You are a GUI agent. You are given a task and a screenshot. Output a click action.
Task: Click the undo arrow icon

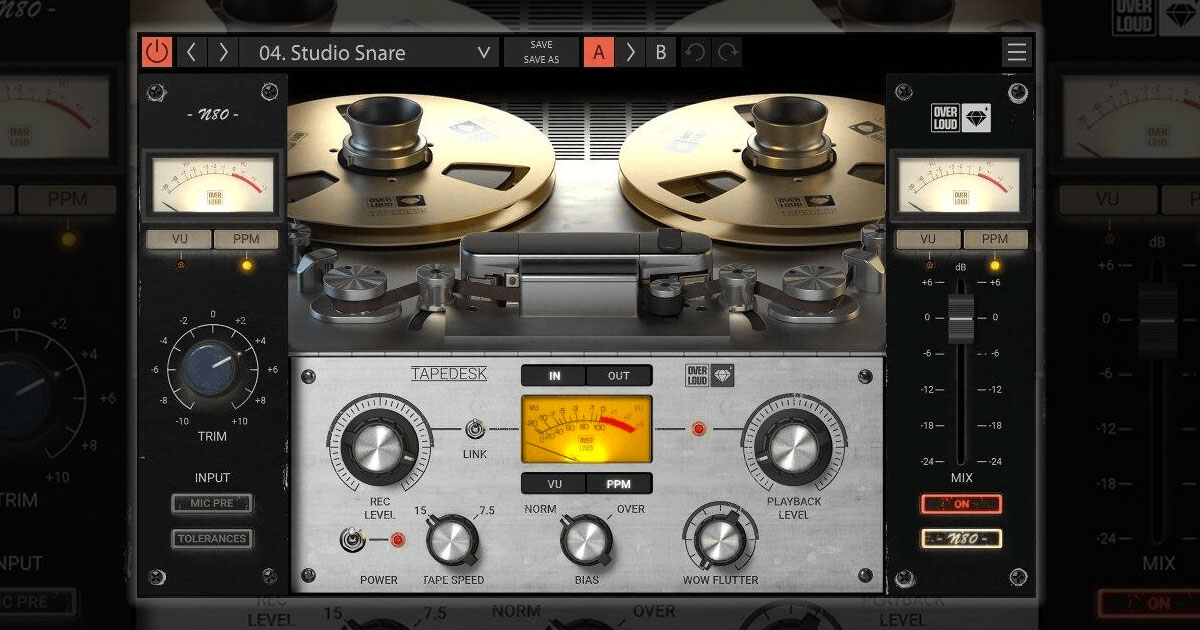(x=695, y=52)
